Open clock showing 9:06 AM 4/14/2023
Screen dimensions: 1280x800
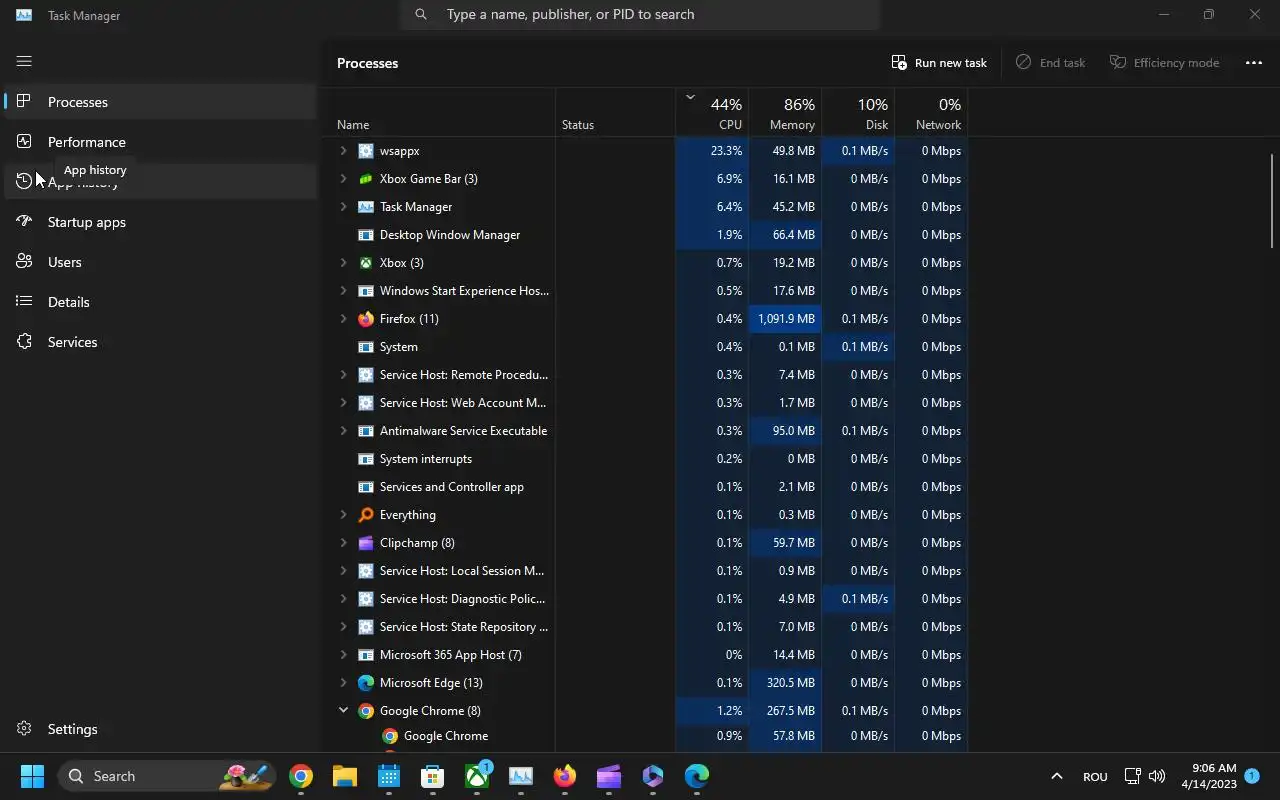(1209, 776)
